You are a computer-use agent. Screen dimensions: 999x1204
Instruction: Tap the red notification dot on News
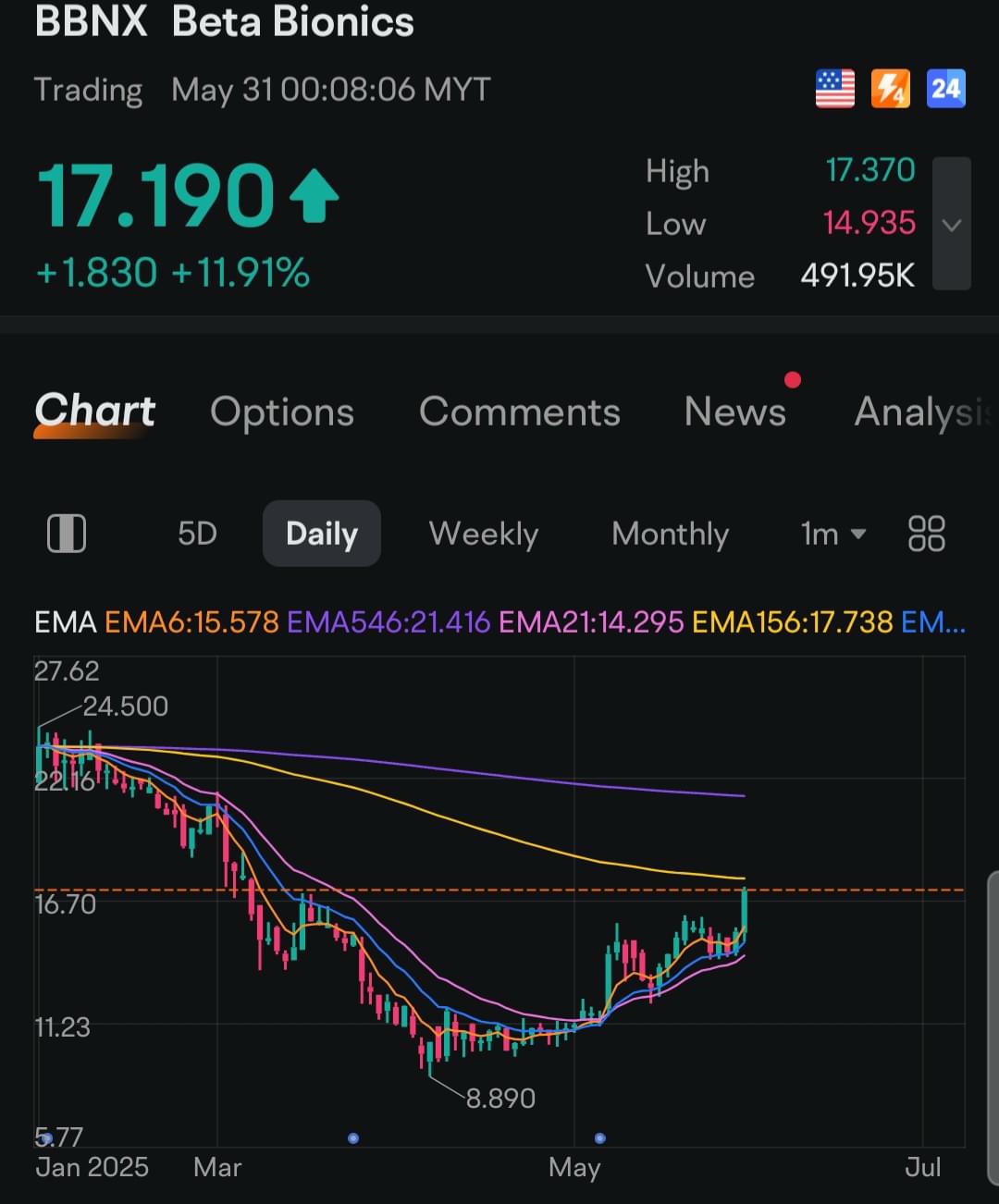(793, 380)
